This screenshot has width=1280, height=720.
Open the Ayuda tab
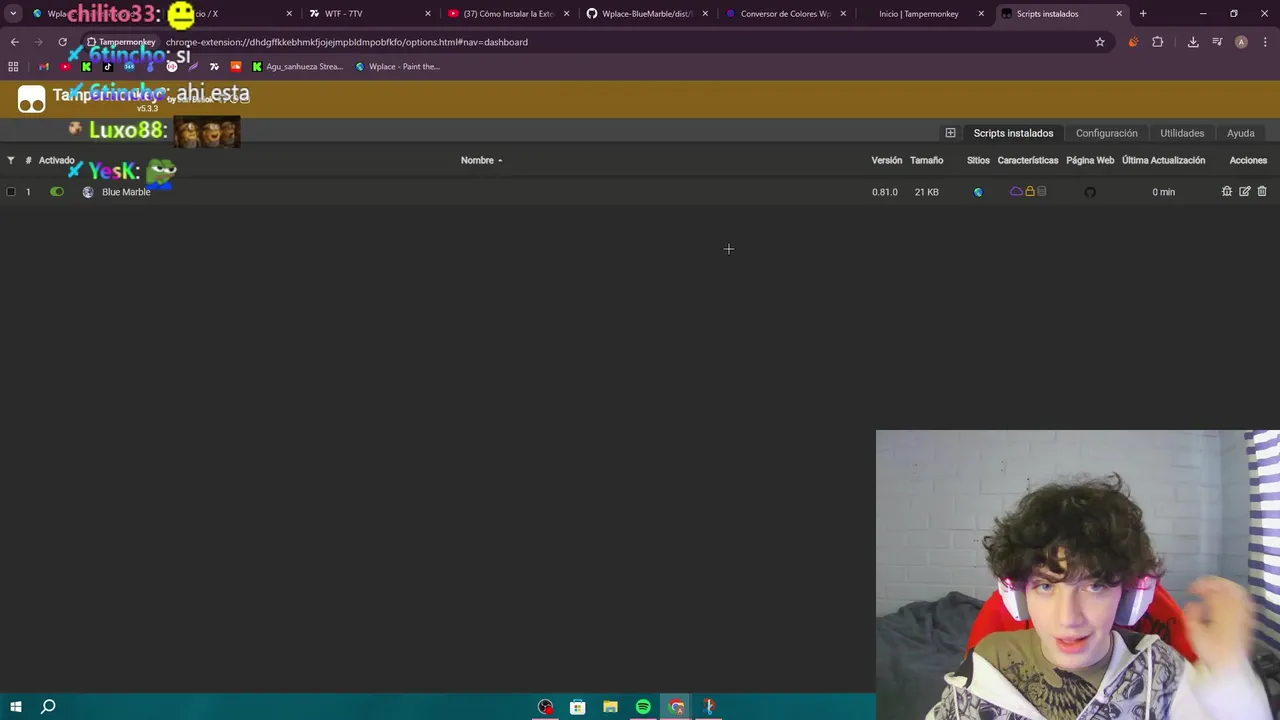[x=1240, y=133]
